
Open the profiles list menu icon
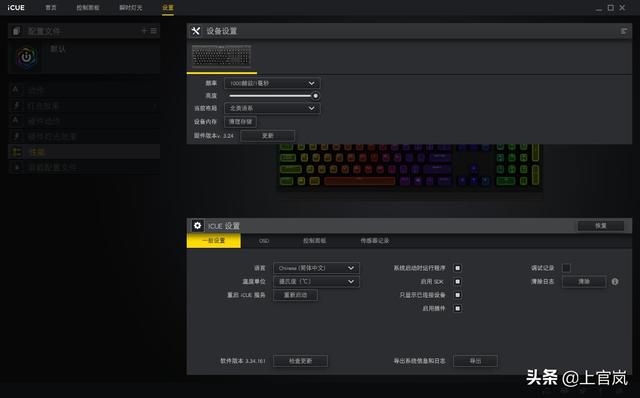coord(153,31)
